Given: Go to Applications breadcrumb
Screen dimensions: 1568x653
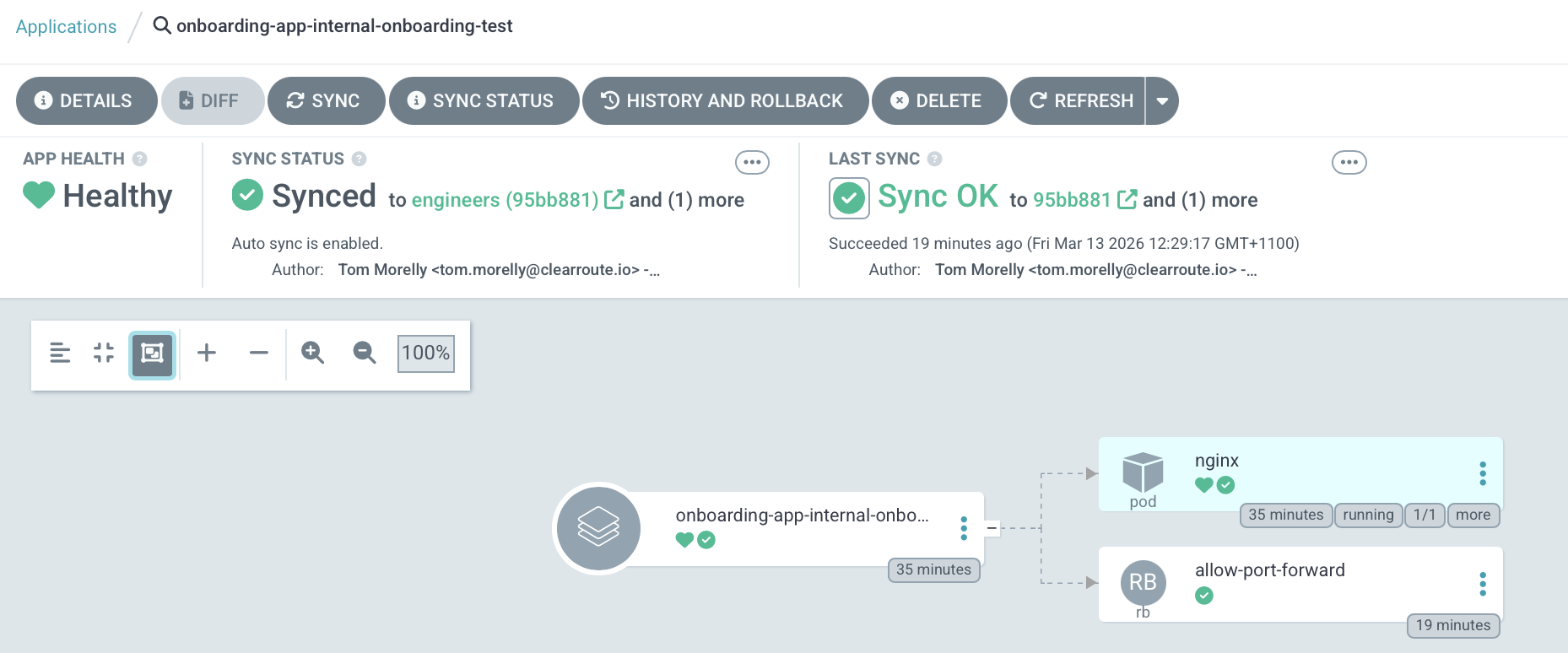Looking at the screenshot, I should [66, 27].
